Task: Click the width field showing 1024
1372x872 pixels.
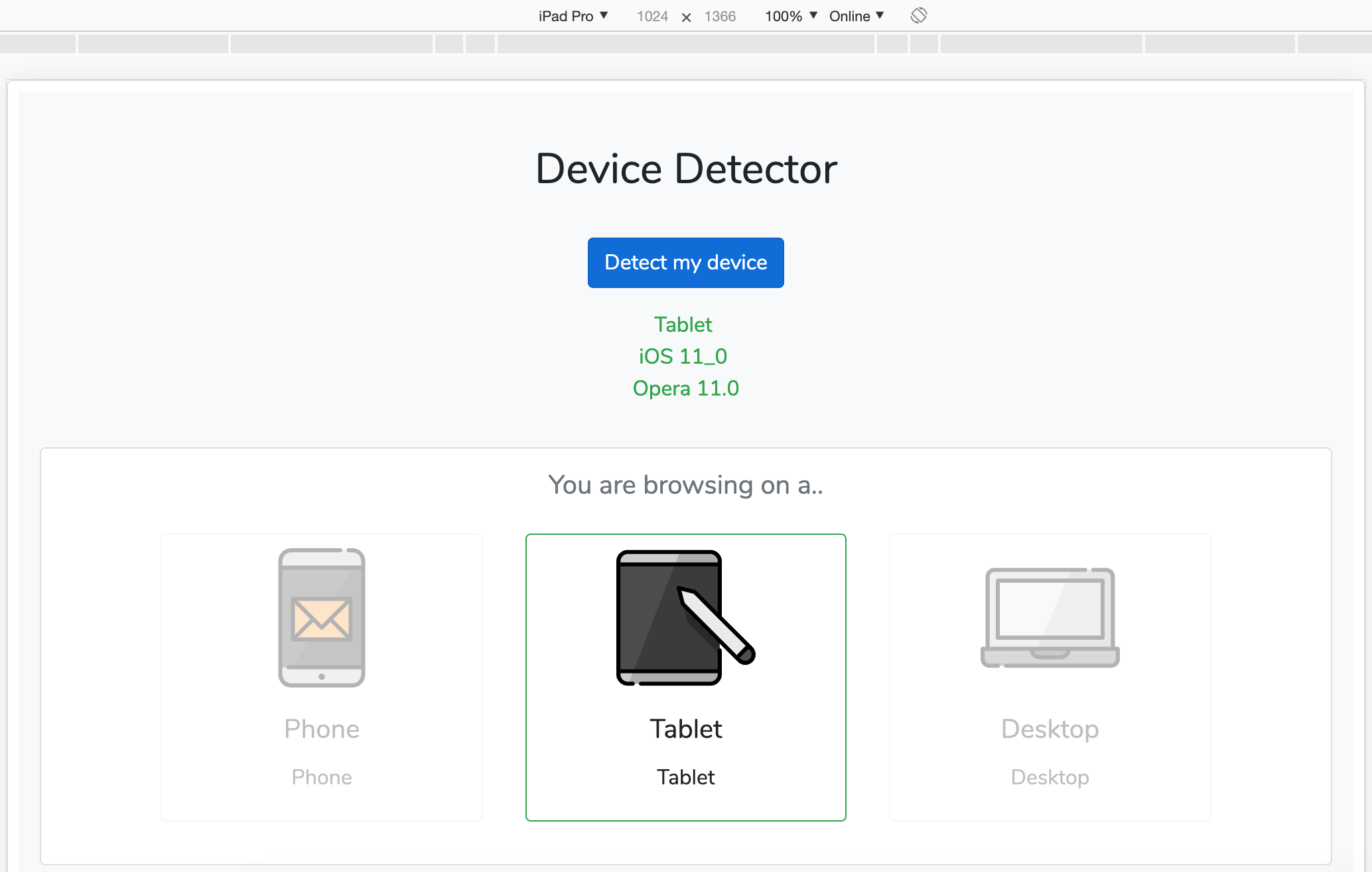Action: point(652,16)
